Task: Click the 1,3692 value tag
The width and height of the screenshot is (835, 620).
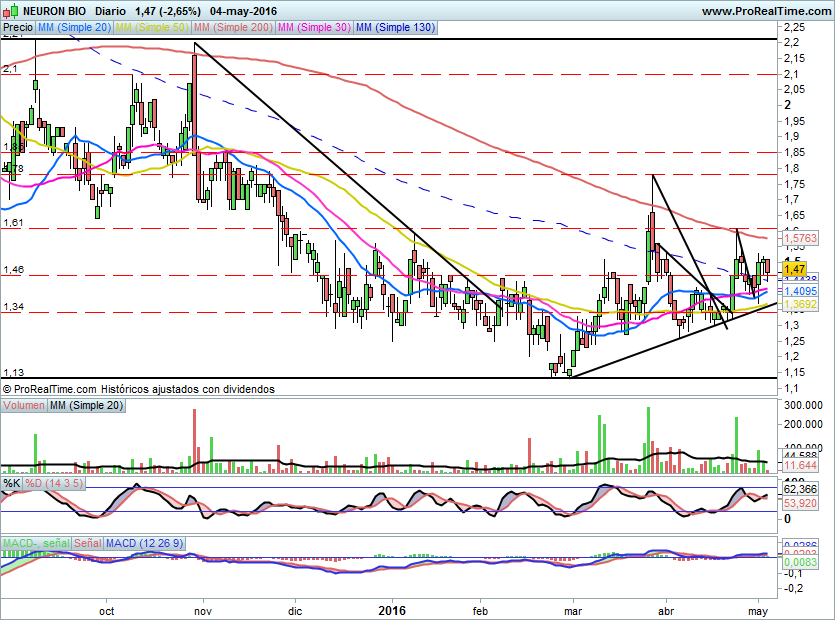Action: click(x=800, y=304)
